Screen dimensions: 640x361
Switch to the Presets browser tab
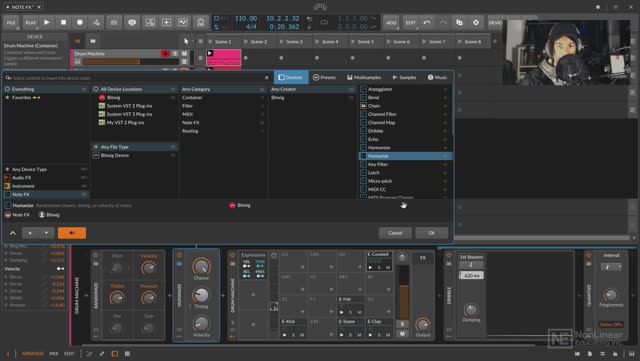324,77
